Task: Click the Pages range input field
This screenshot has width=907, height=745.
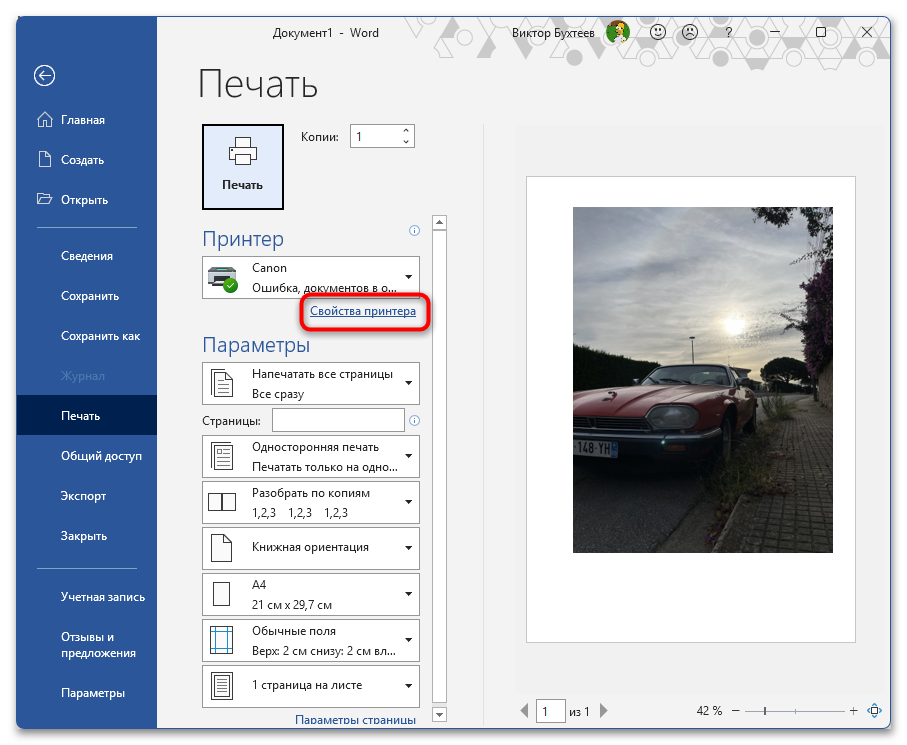Action: (x=338, y=421)
